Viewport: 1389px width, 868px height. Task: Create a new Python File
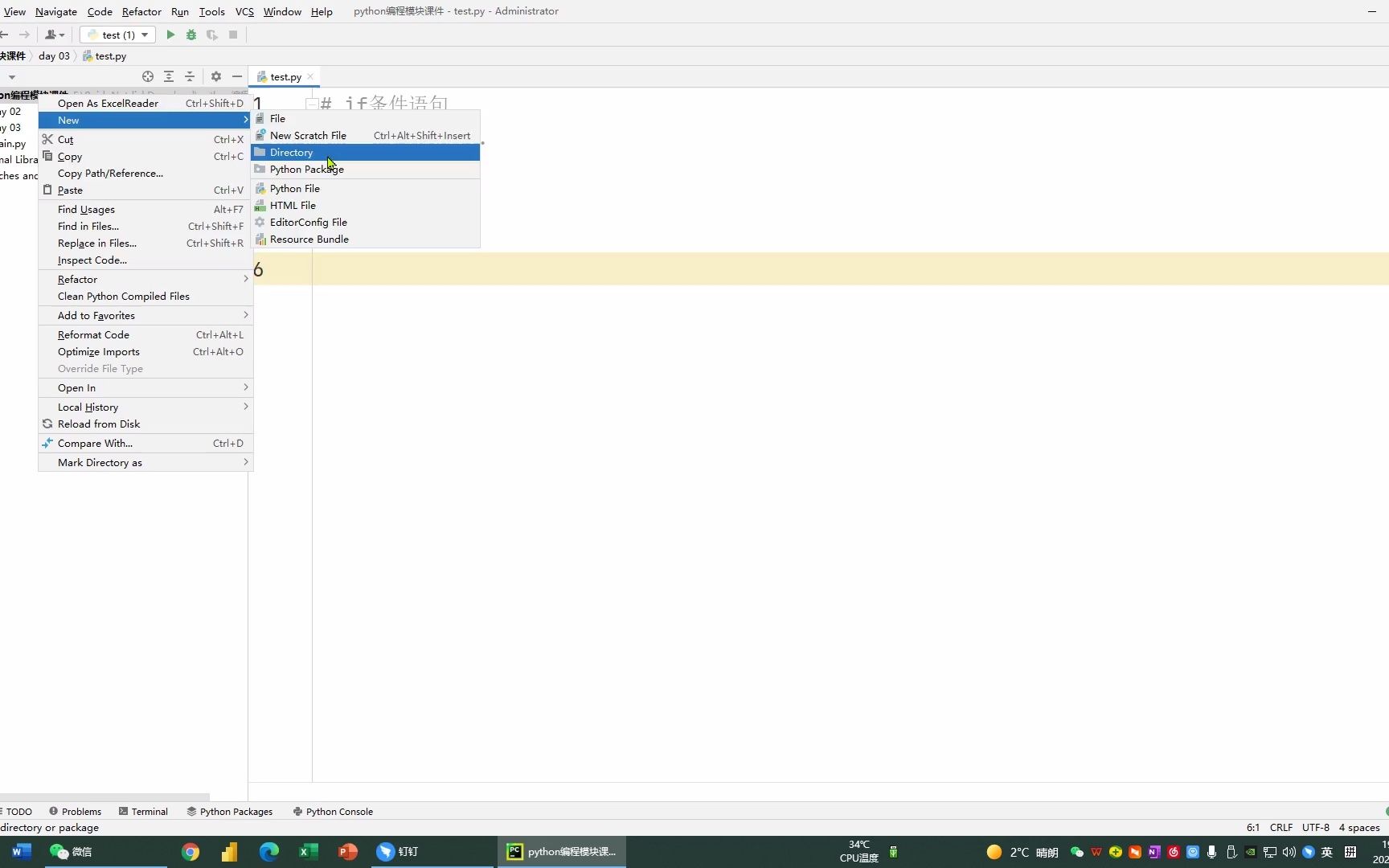tap(366, 188)
